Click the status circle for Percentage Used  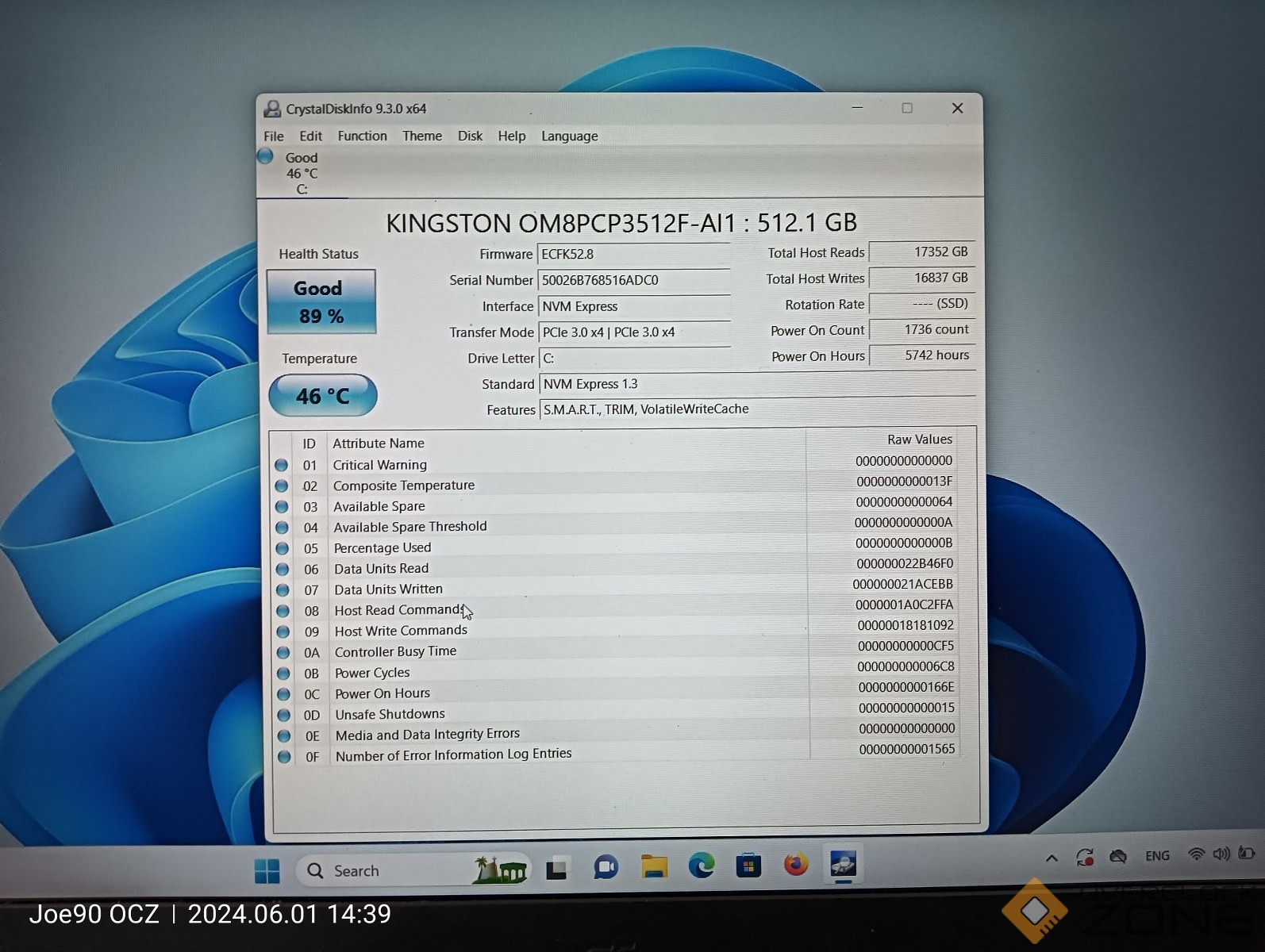(282, 547)
